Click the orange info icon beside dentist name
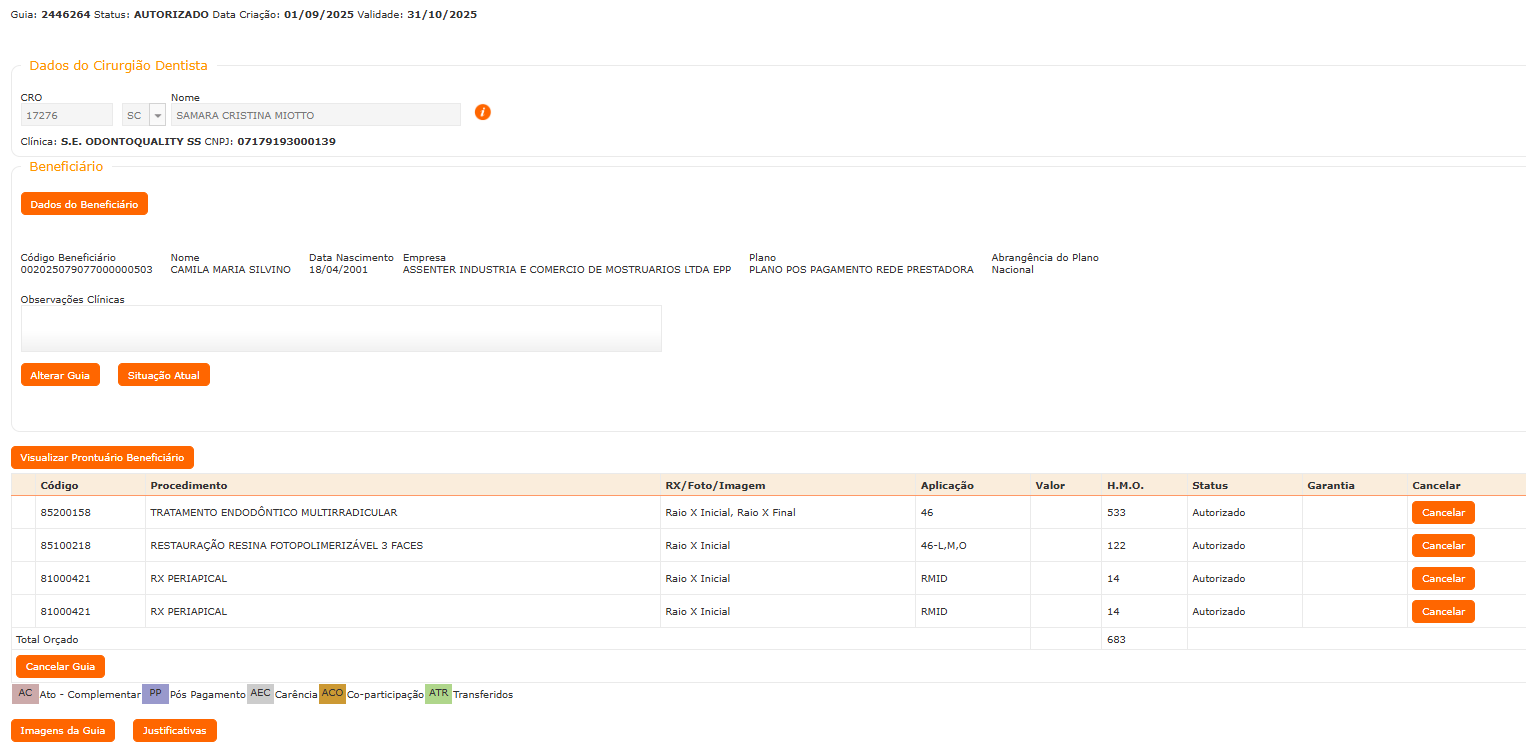1526x755 pixels. 482,112
